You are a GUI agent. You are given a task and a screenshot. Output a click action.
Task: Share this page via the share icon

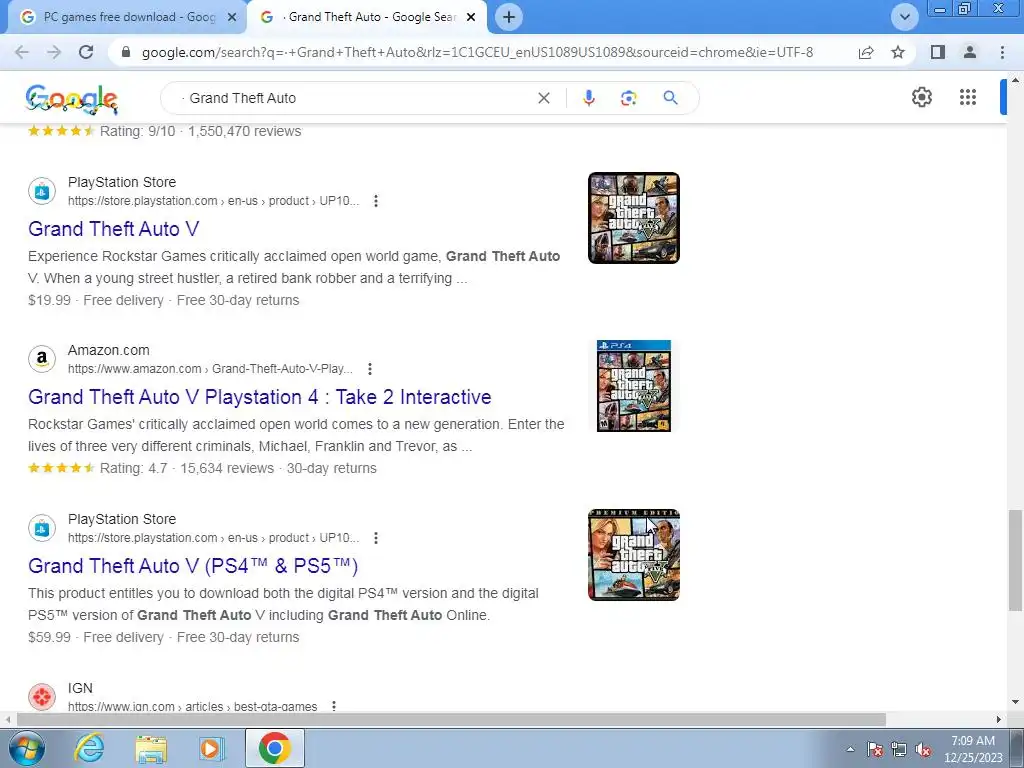coord(866,52)
